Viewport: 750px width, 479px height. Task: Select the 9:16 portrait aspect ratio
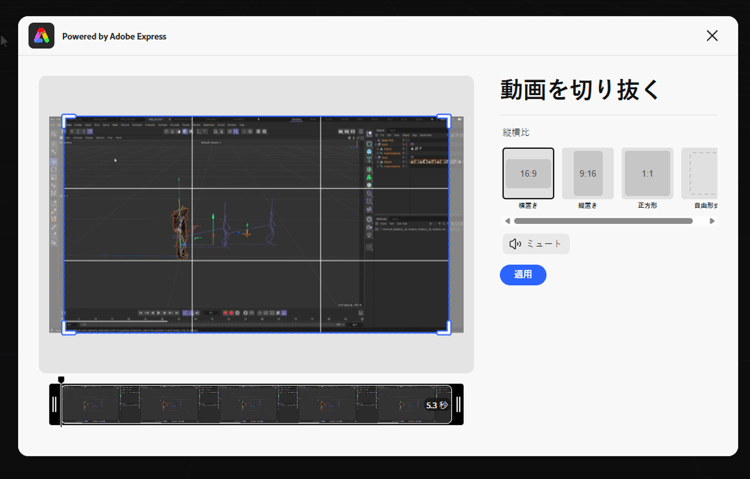587,173
